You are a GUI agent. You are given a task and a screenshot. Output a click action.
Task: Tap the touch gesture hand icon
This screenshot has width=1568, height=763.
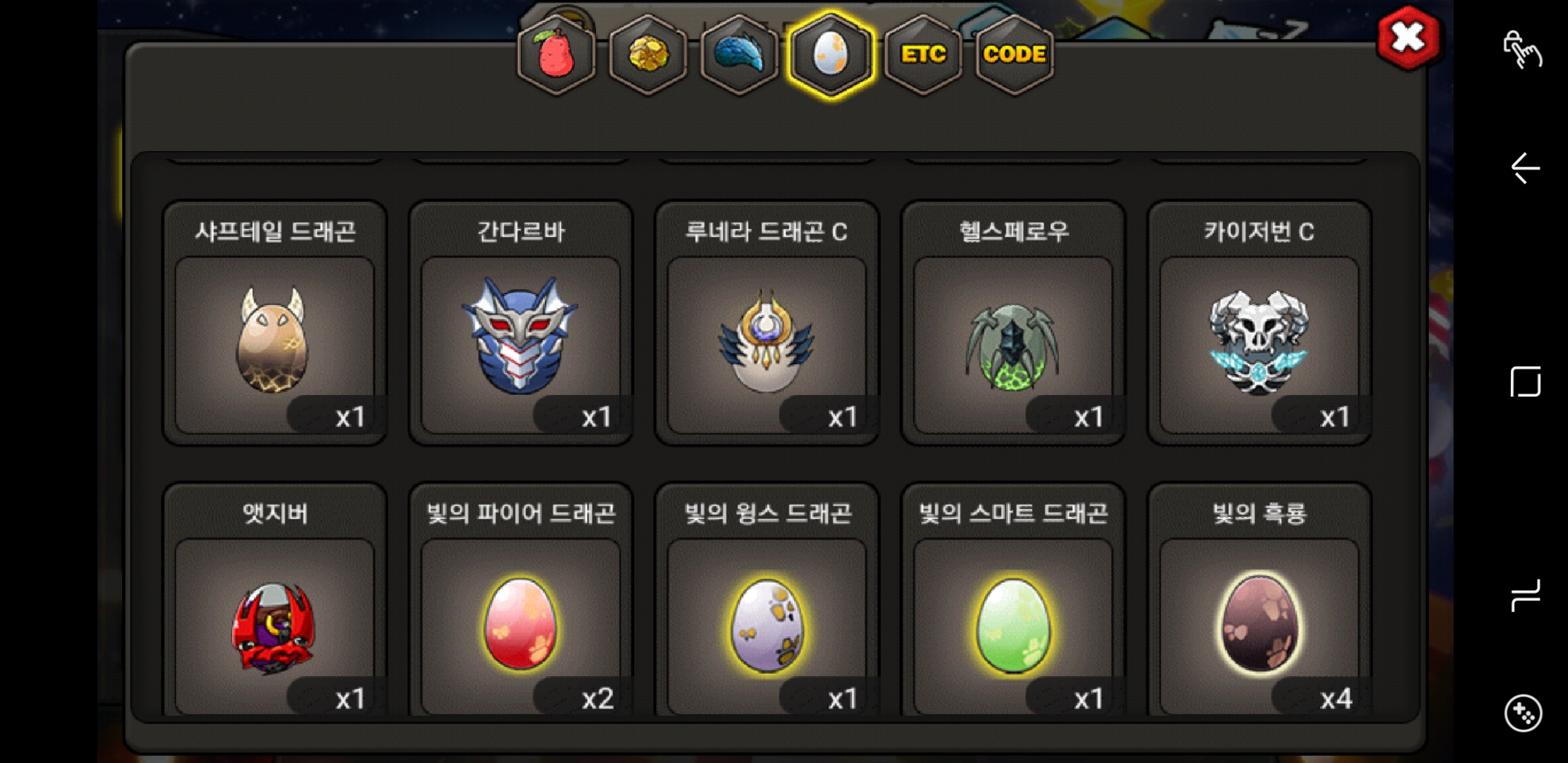[1523, 49]
